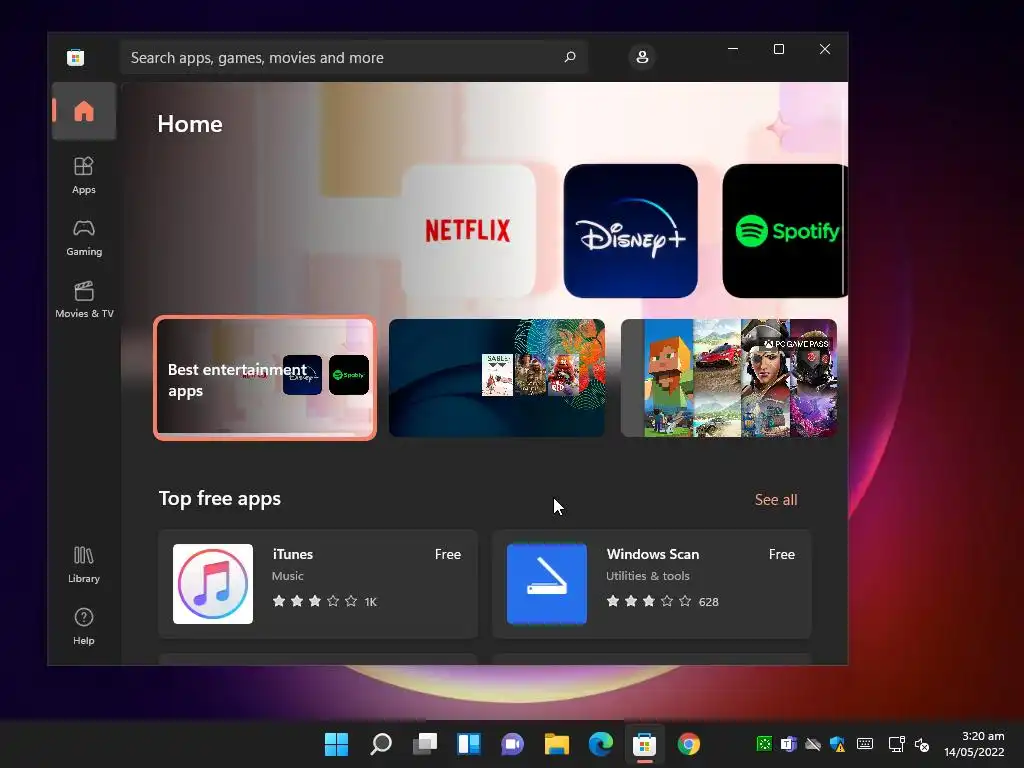Click the Free label on Windows Scan card
1024x768 pixels.
pos(782,554)
